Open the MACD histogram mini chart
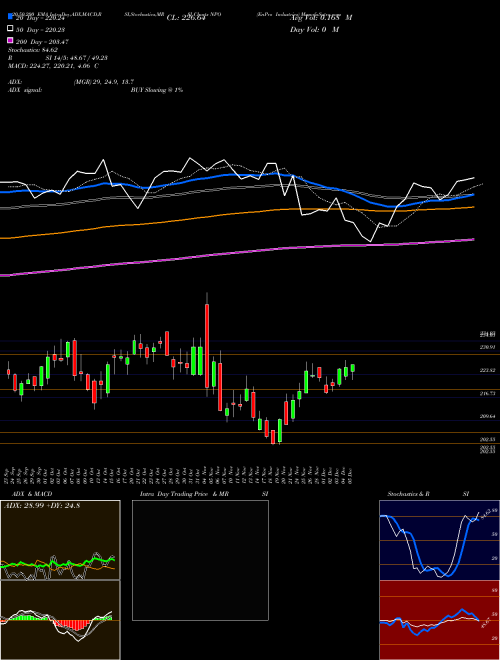The height and width of the screenshot is (660, 500). [60, 620]
